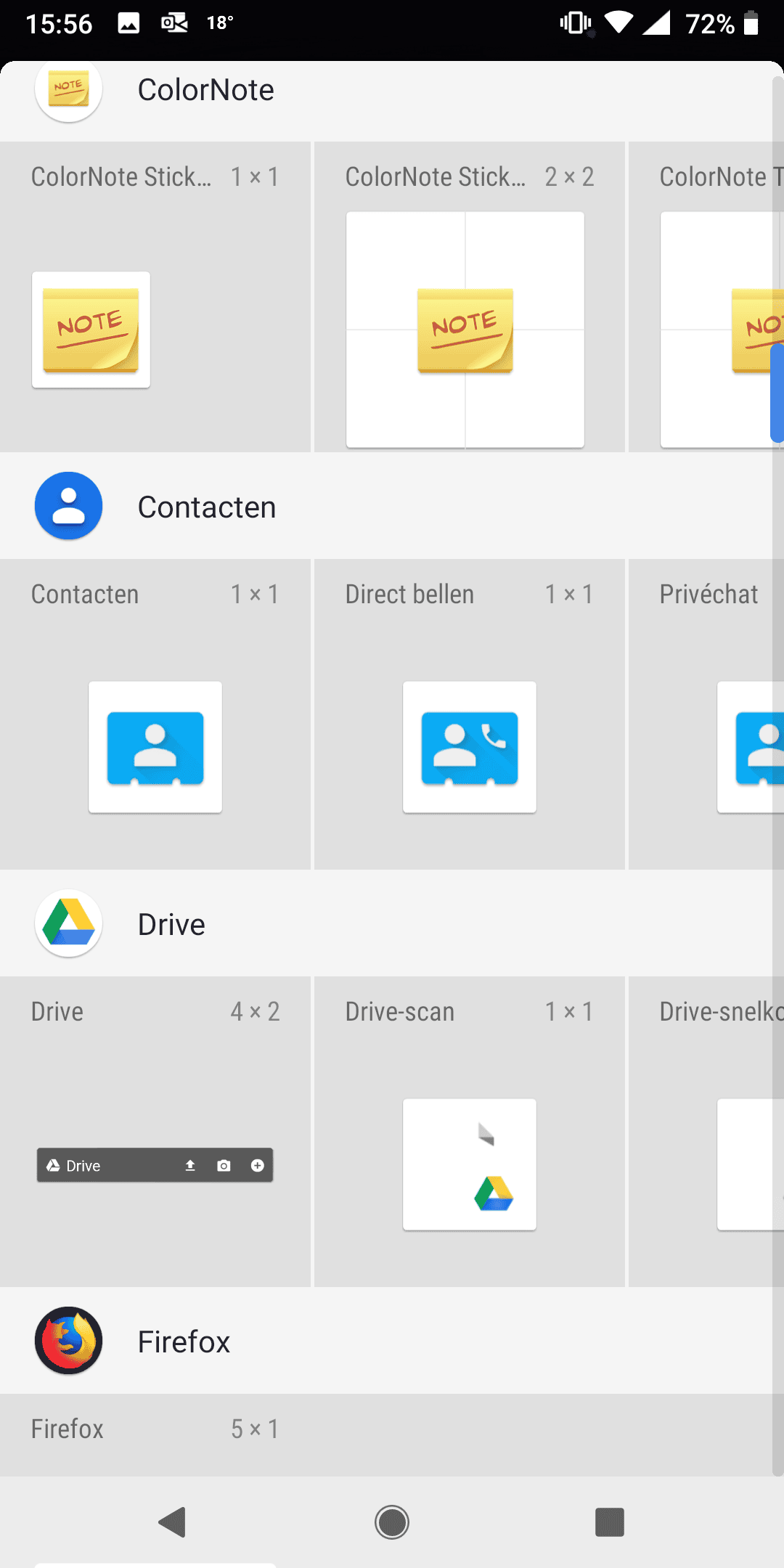Screen dimensions: 784x1568
Task: Tap upload icon in Drive widget preview
Action: (x=190, y=1165)
